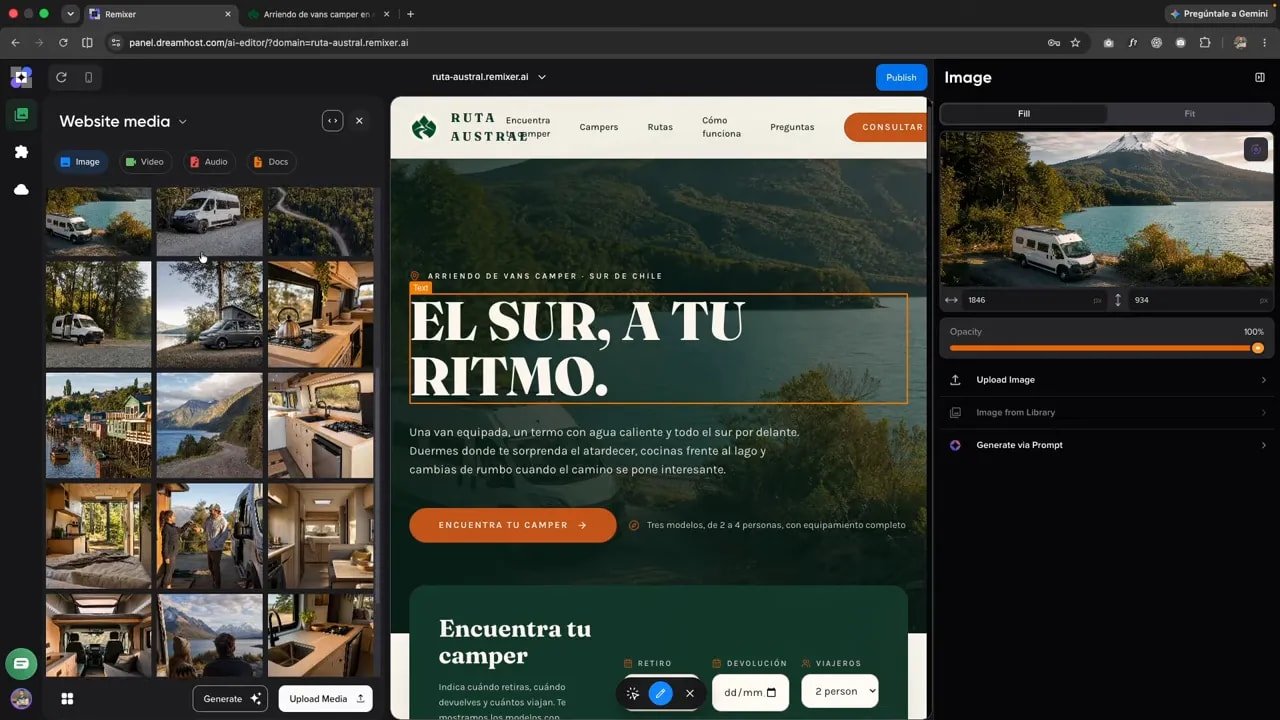Switch to mobile preview icon
This screenshot has height=720, width=1280.
88,77
